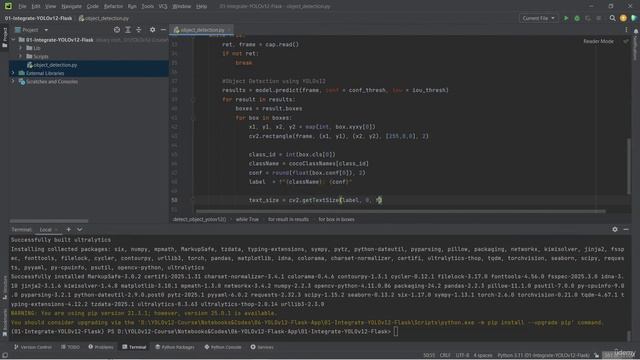Click object_detection.py breadcrumb in navigation bar
The width and height of the screenshot is (640, 360).
(104, 18)
